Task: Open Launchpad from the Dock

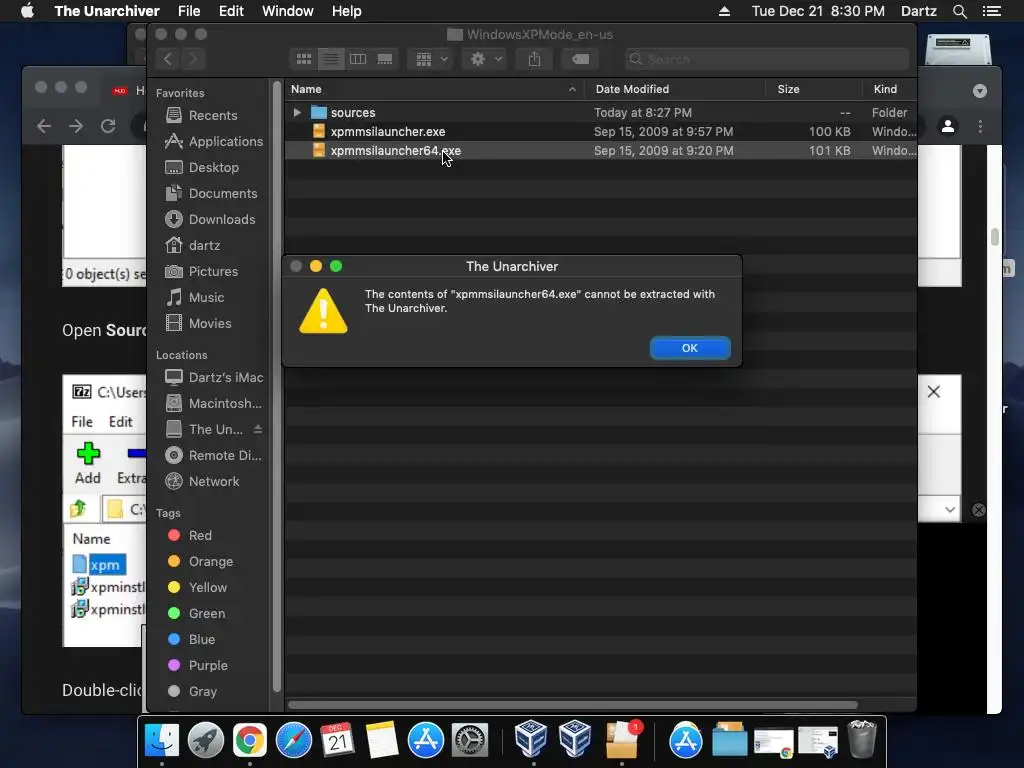Action: [x=206, y=740]
